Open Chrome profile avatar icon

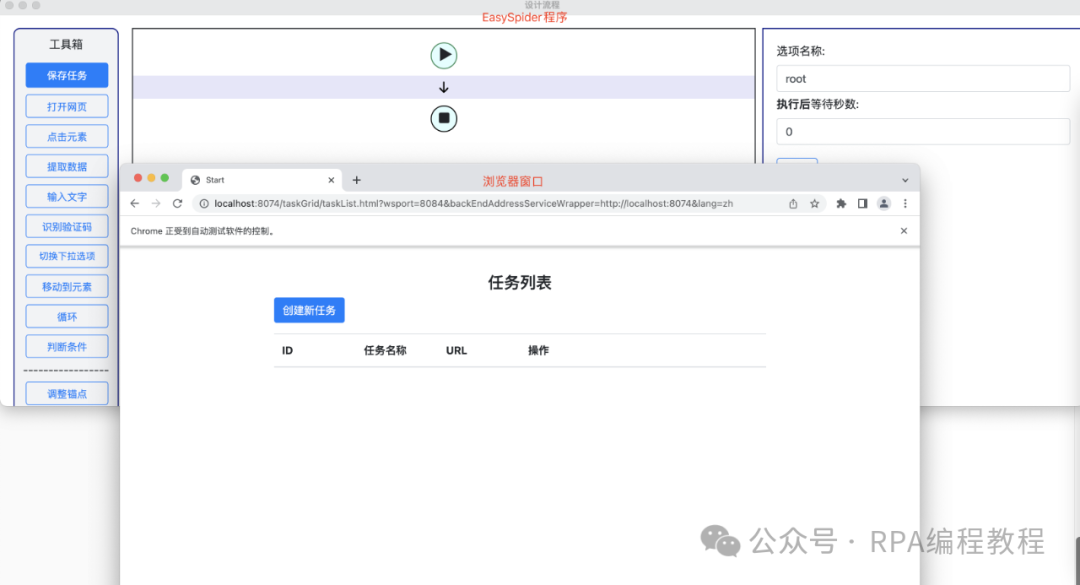[884, 203]
